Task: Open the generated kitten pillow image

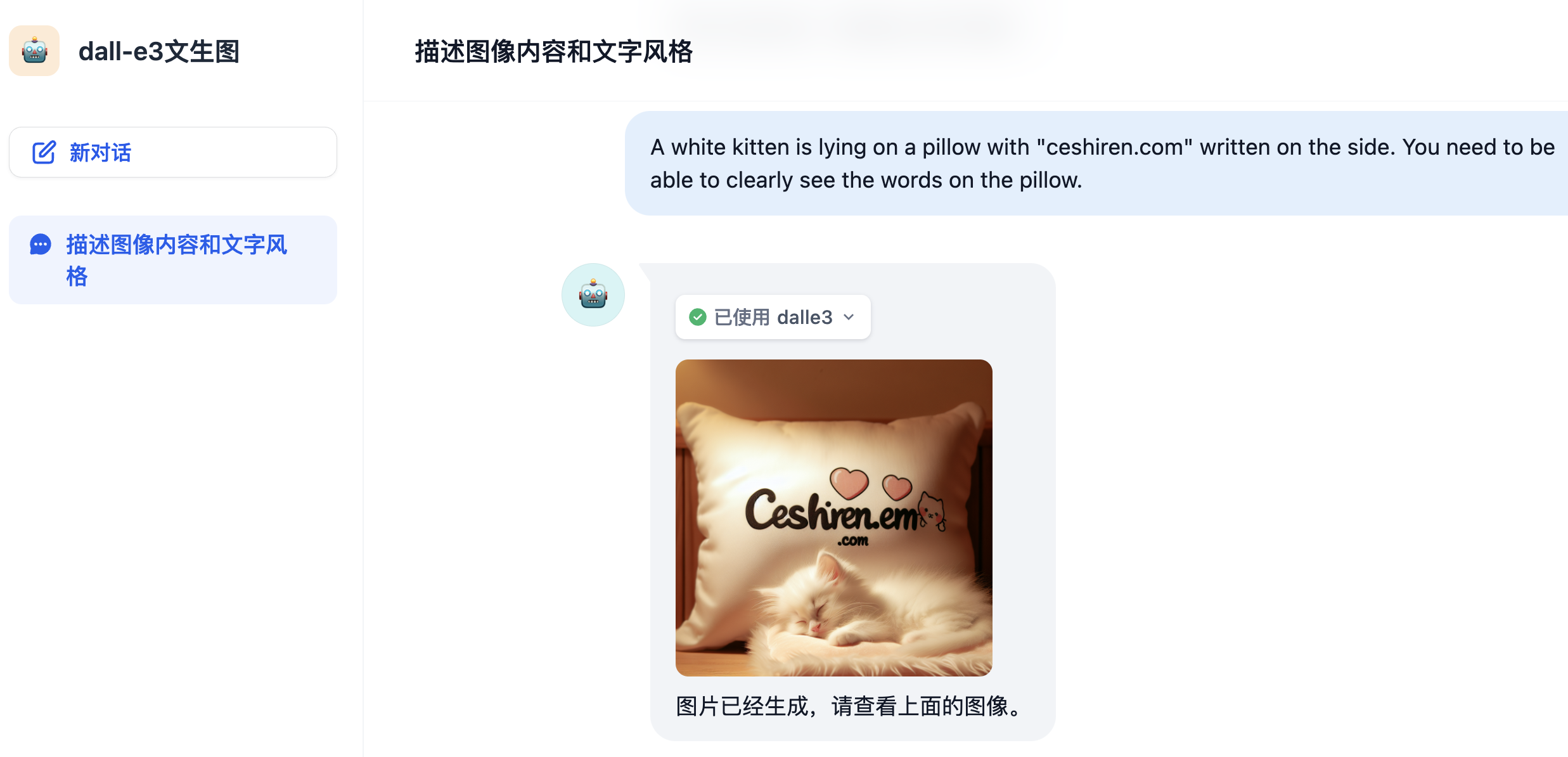Action: tap(834, 518)
